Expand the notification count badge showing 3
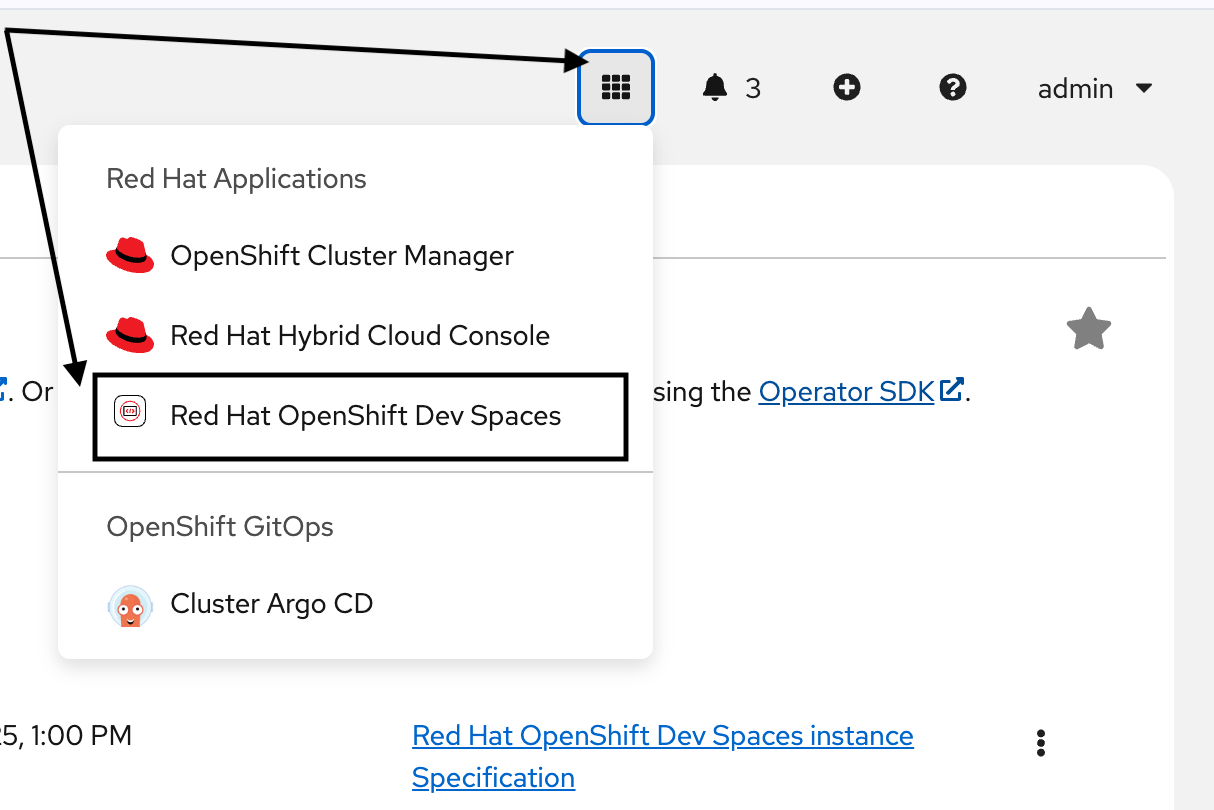1214x810 pixels. 752,88
